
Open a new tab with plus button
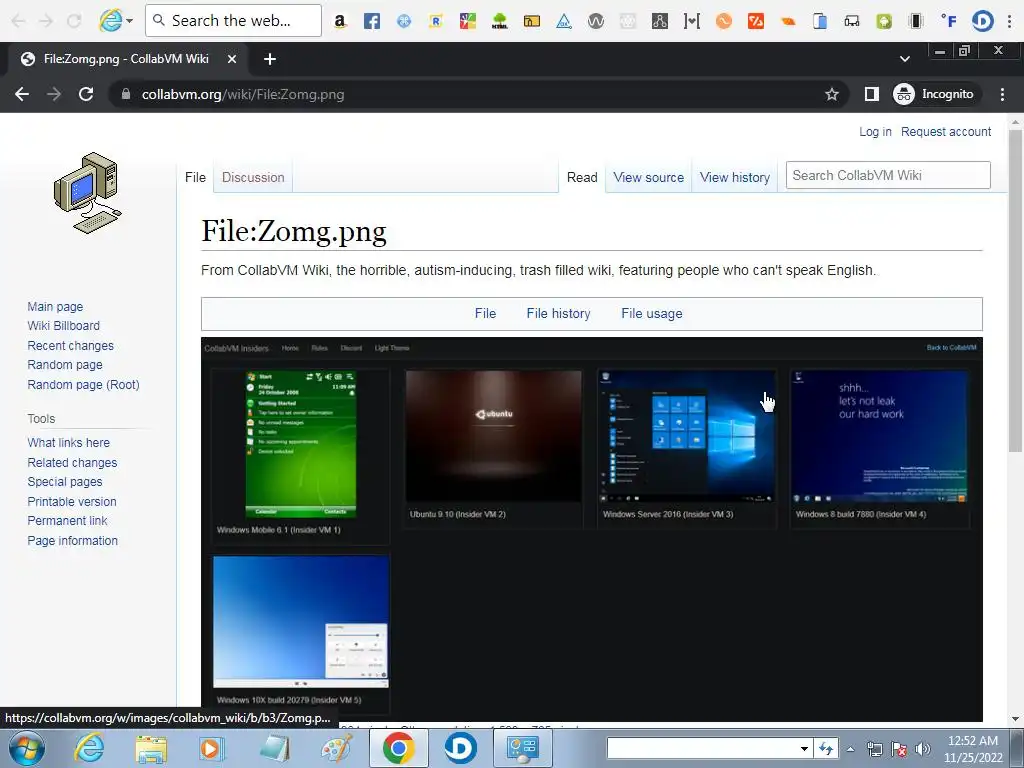click(x=270, y=59)
